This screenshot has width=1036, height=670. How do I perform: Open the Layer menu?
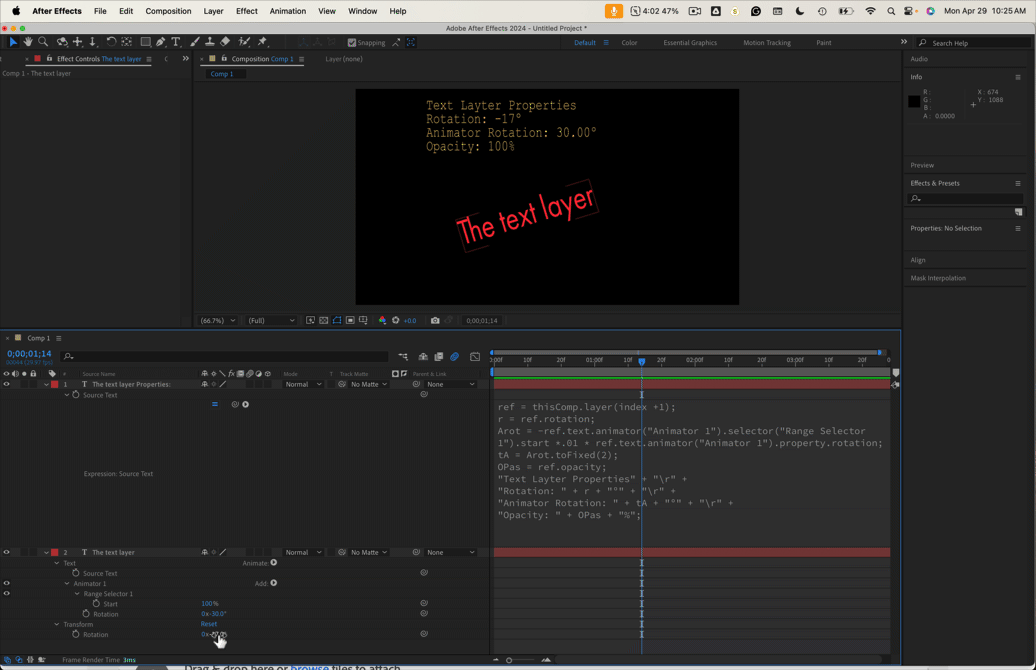pos(213,11)
